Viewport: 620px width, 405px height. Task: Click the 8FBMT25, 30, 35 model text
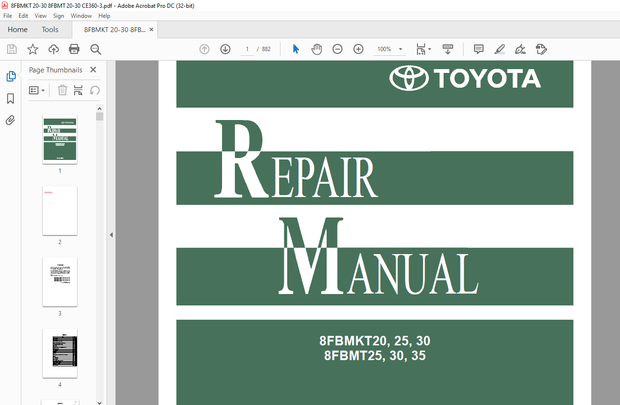[375, 356]
